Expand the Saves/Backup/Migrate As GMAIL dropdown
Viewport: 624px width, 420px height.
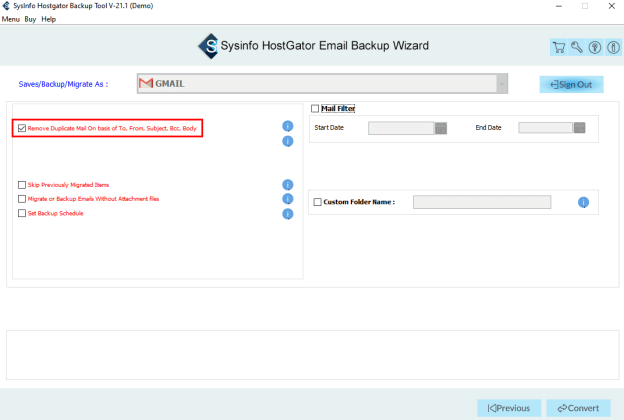(x=502, y=84)
